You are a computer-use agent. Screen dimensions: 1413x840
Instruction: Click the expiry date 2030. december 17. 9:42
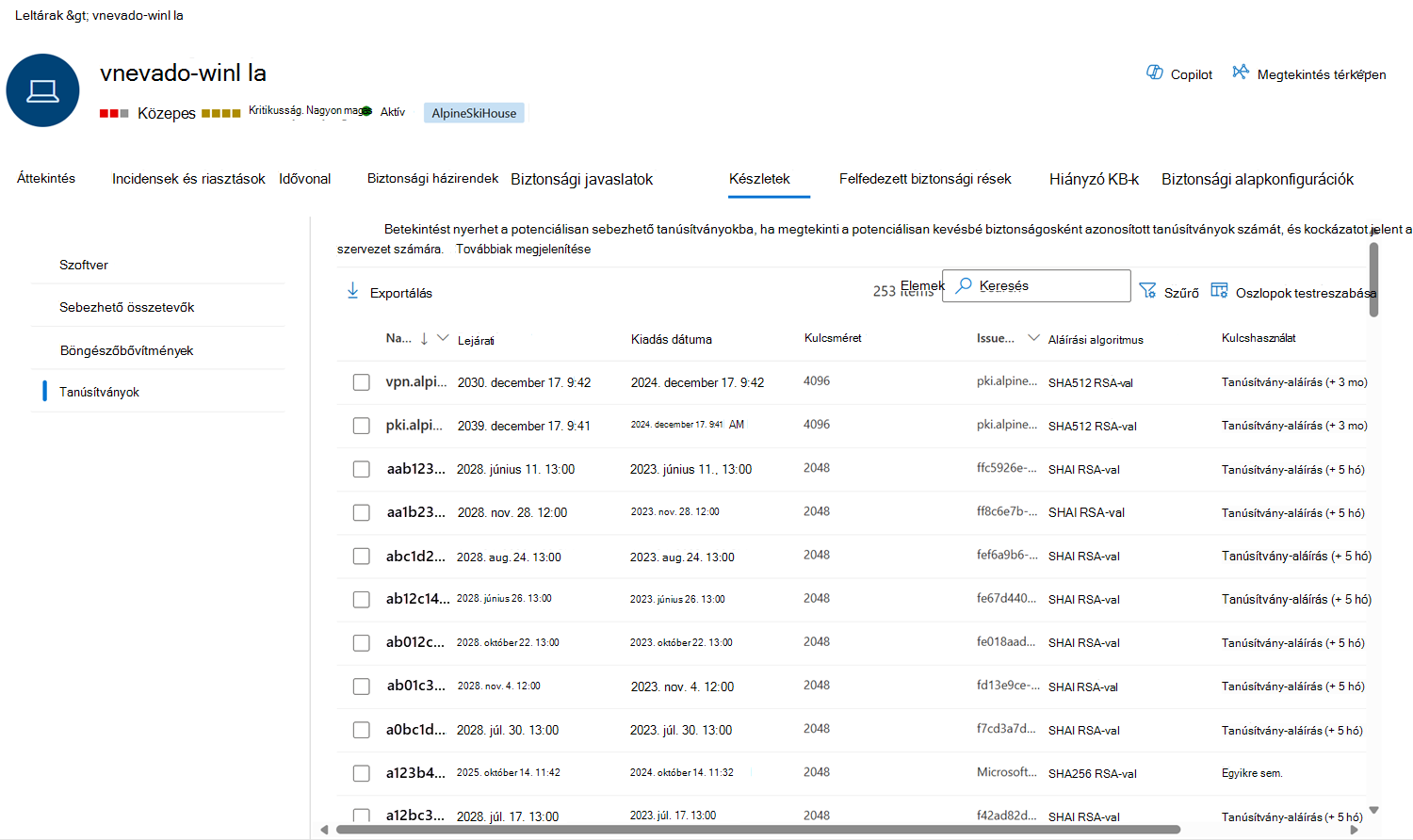point(525,382)
